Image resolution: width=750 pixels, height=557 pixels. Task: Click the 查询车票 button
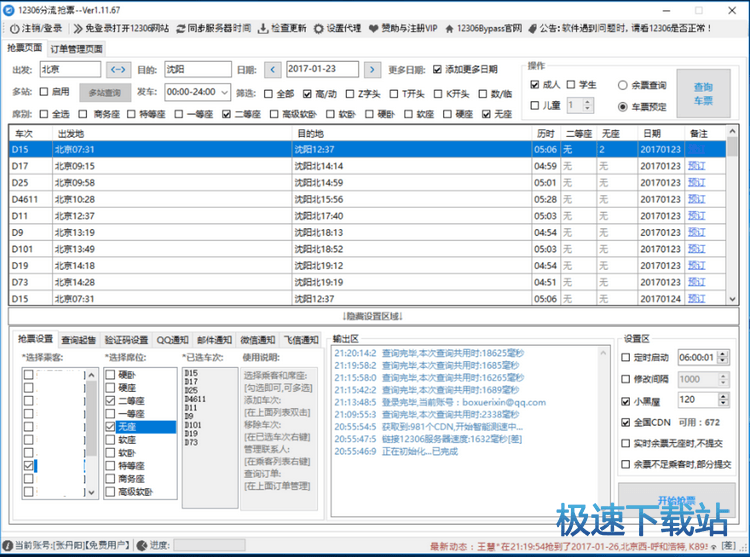703,94
